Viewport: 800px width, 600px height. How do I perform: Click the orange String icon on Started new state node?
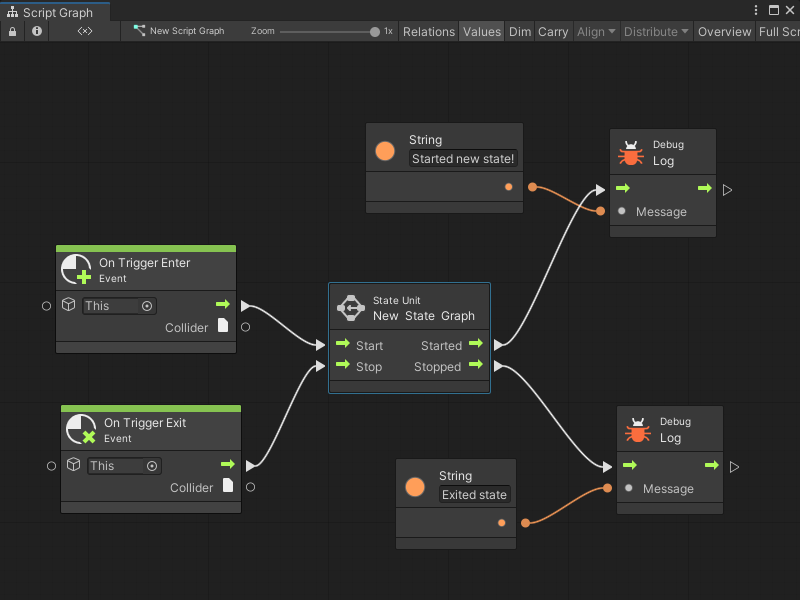pos(384,150)
